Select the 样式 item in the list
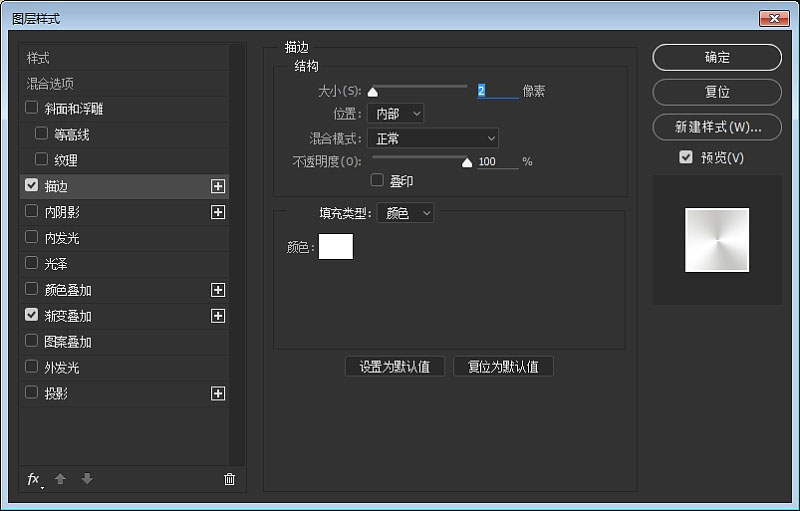The height and width of the screenshot is (511, 800). 124,58
